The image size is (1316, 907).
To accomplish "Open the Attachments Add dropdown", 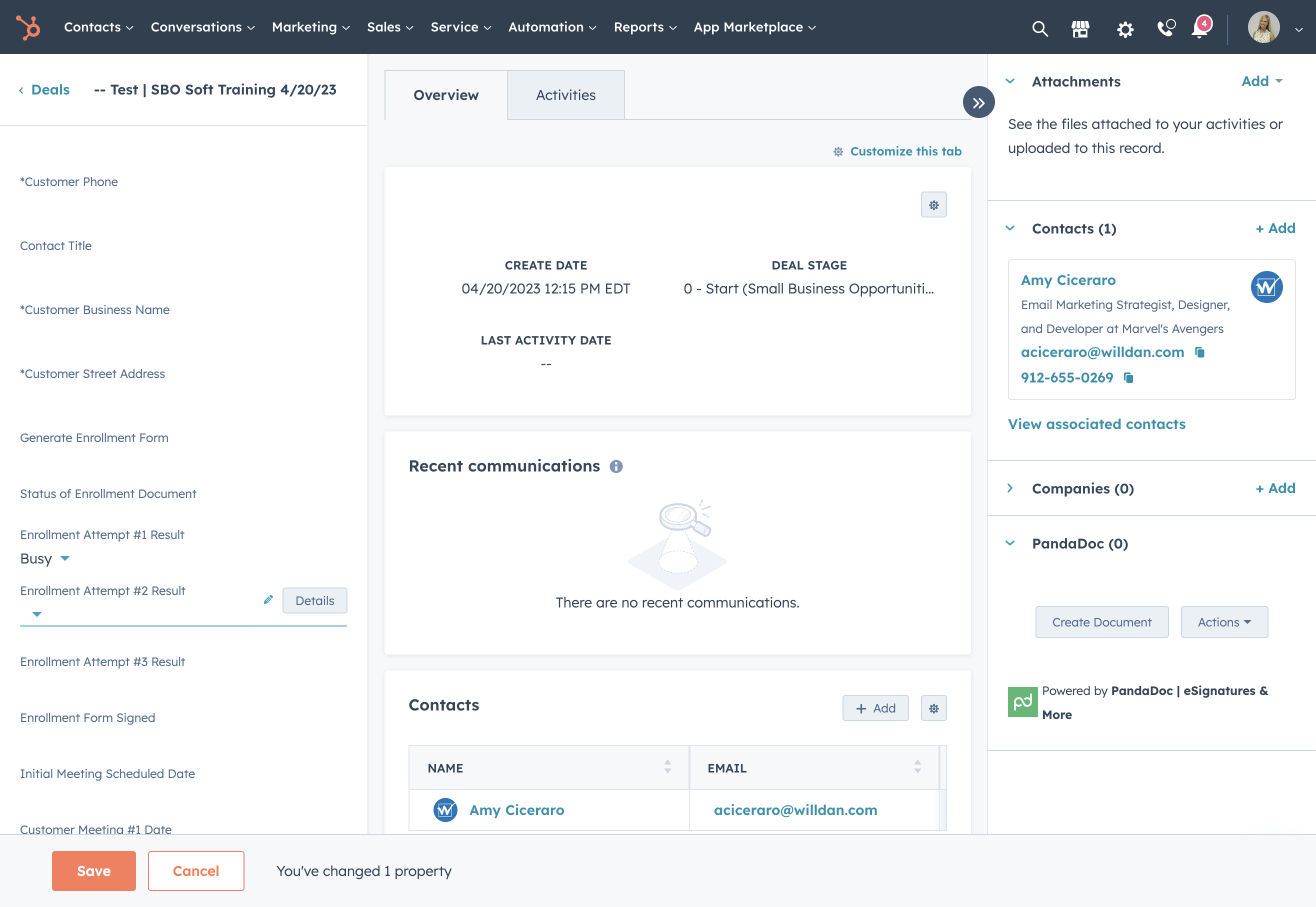I will coord(1261,81).
